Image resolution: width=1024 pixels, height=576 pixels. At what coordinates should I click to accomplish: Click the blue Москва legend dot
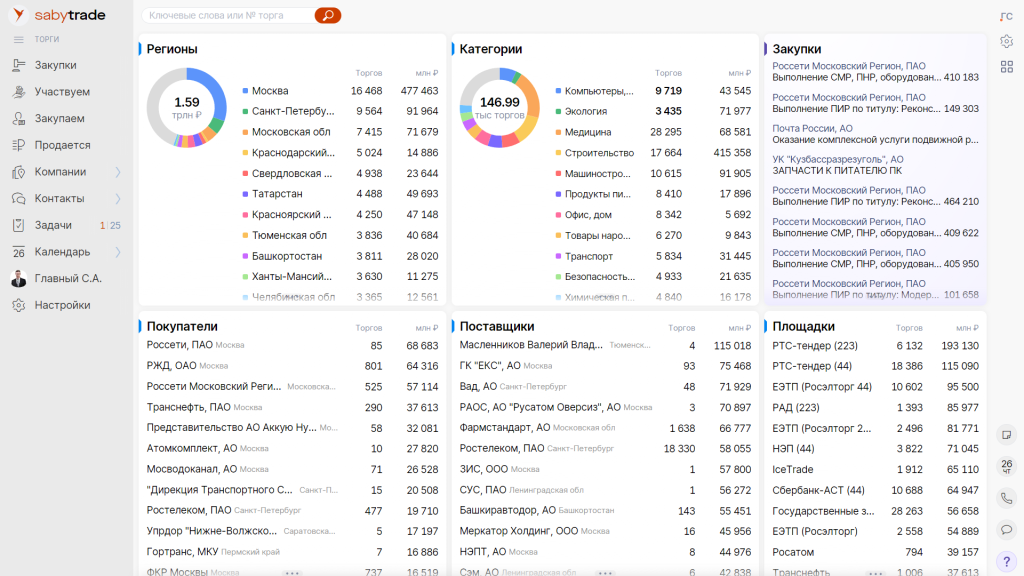pyautogui.click(x=245, y=91)
